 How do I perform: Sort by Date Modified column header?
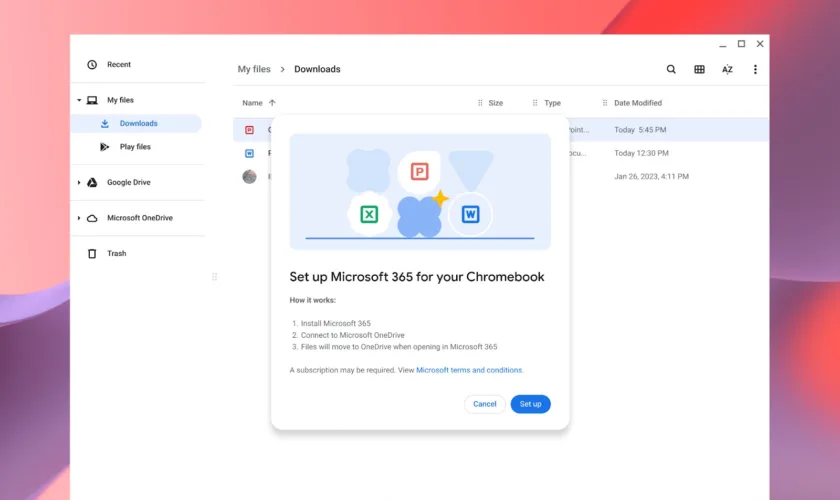[x=638, y=103]
